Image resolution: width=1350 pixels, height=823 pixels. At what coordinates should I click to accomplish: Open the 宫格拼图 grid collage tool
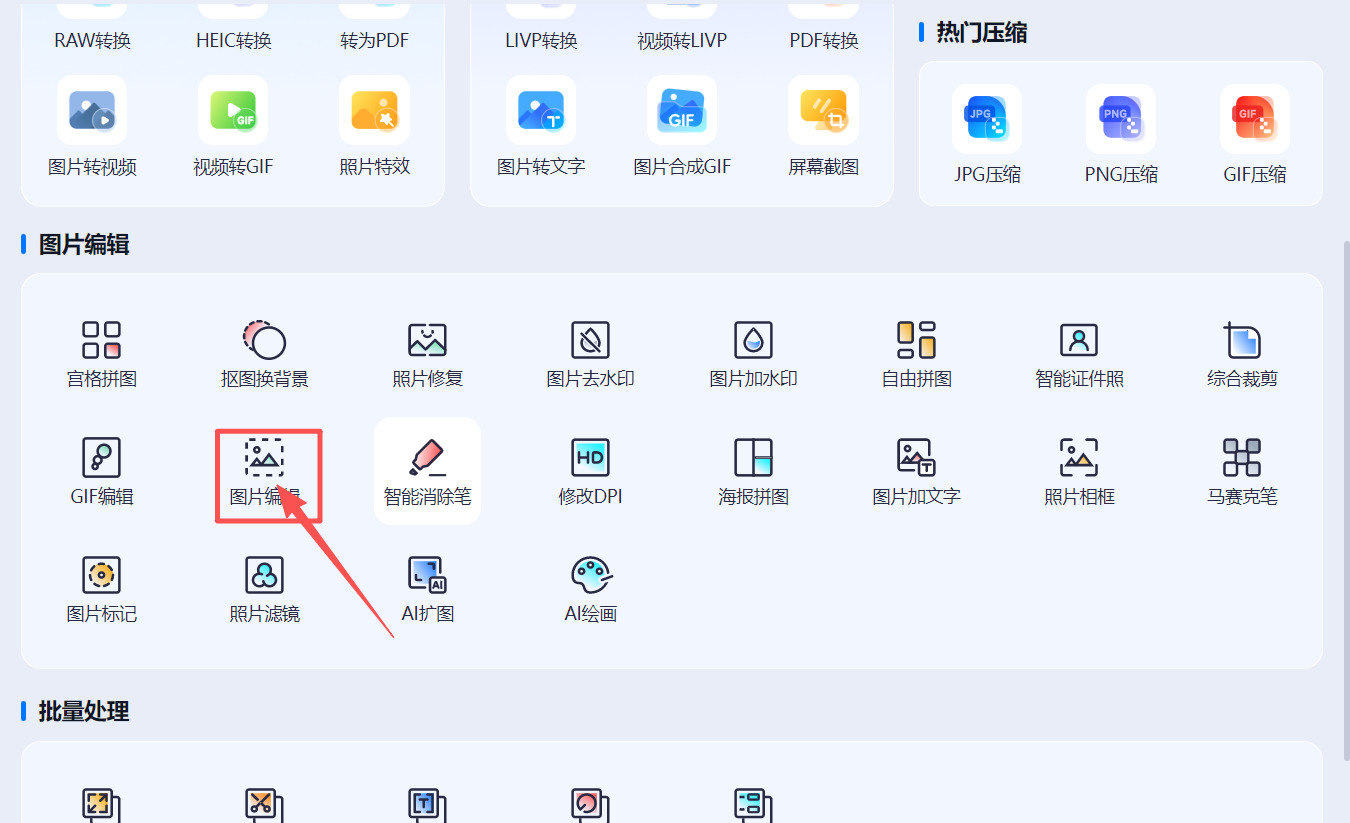[101, 354]
